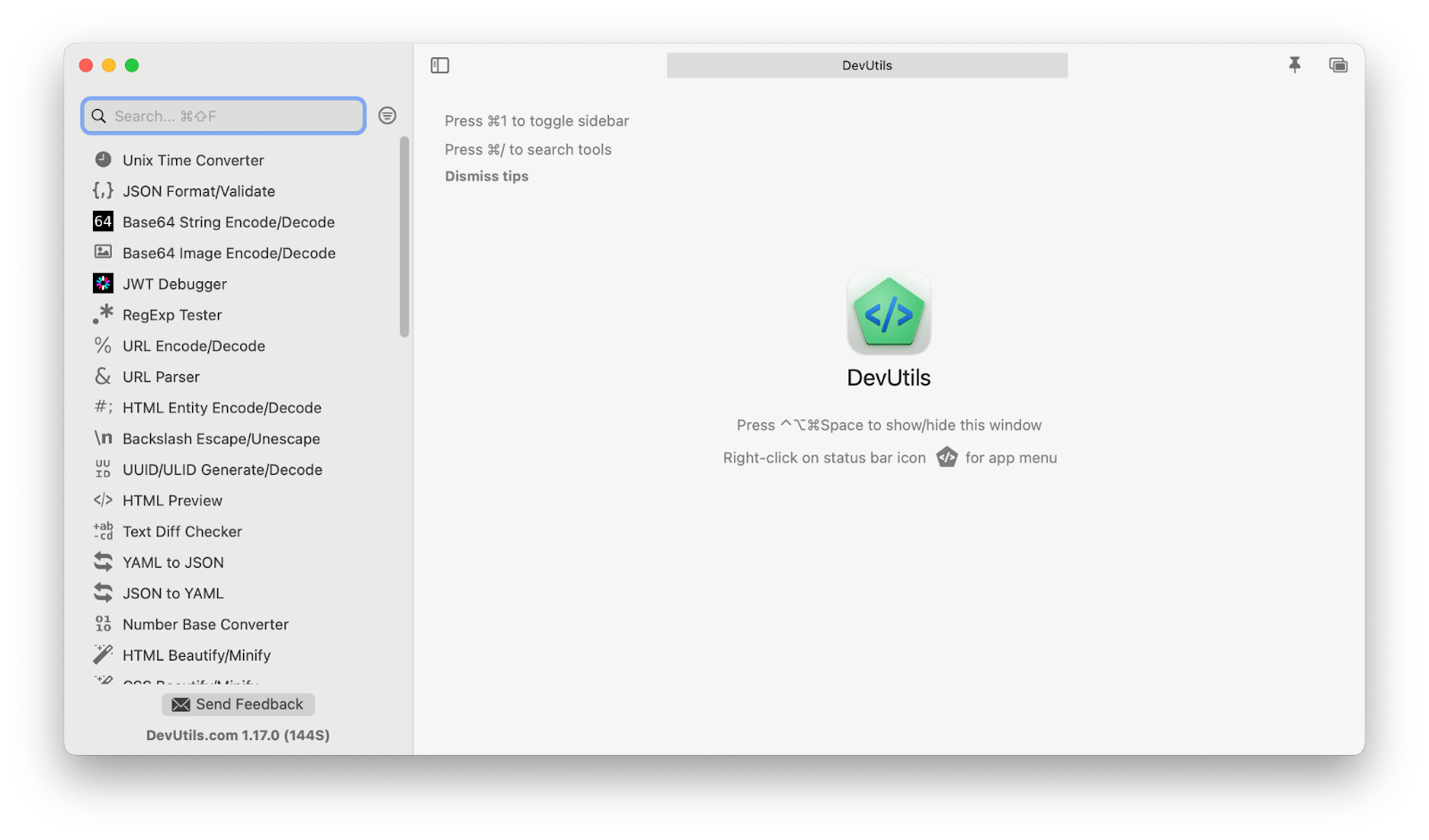Viewport: 1429px width, 840px height.
Task: Click the Backslash Escape \n icon
Action: (x=103, y=437)
